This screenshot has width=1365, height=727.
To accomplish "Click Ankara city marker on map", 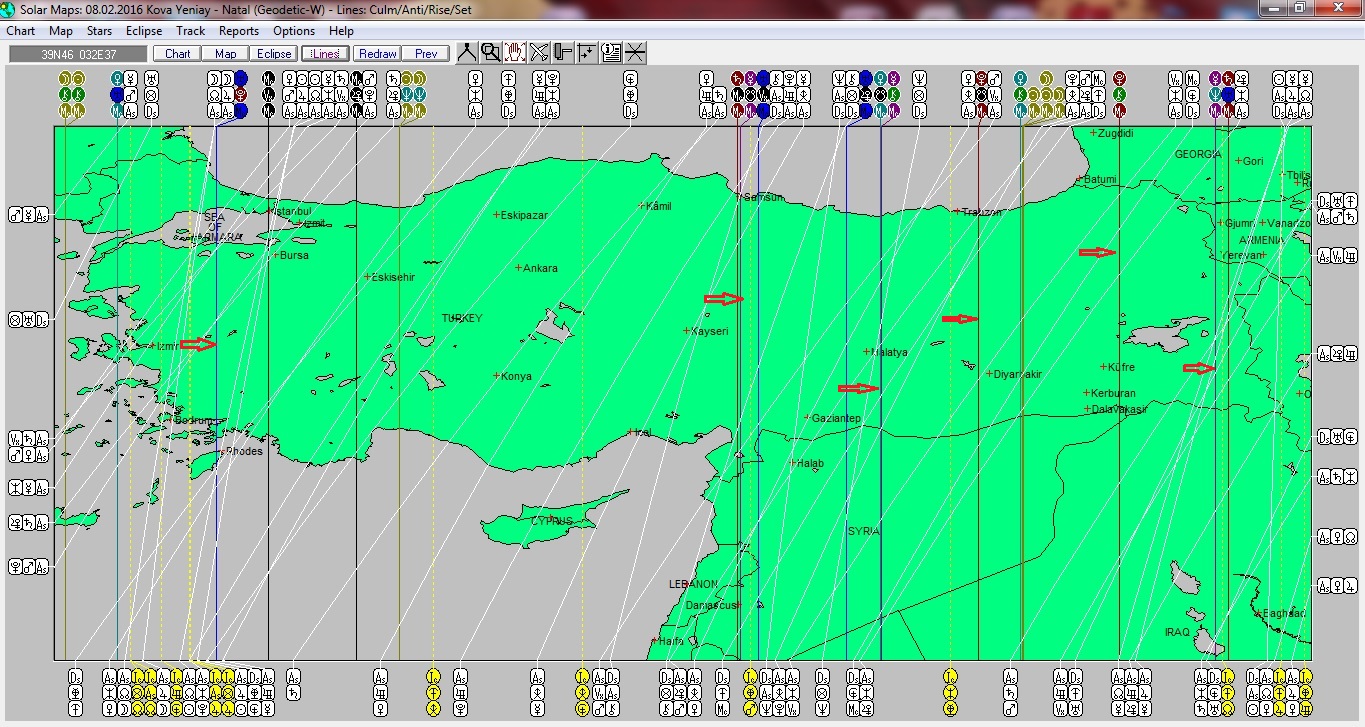I will coord(519,268).
